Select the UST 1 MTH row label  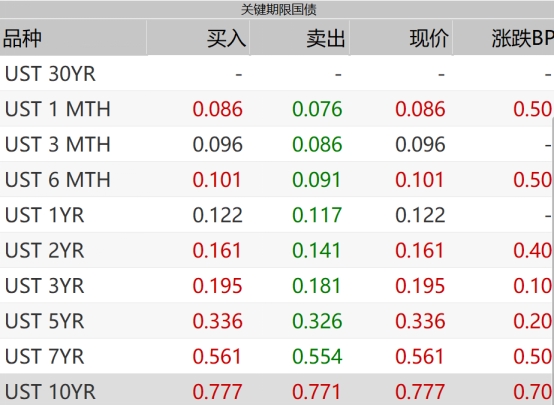[58, 109]
